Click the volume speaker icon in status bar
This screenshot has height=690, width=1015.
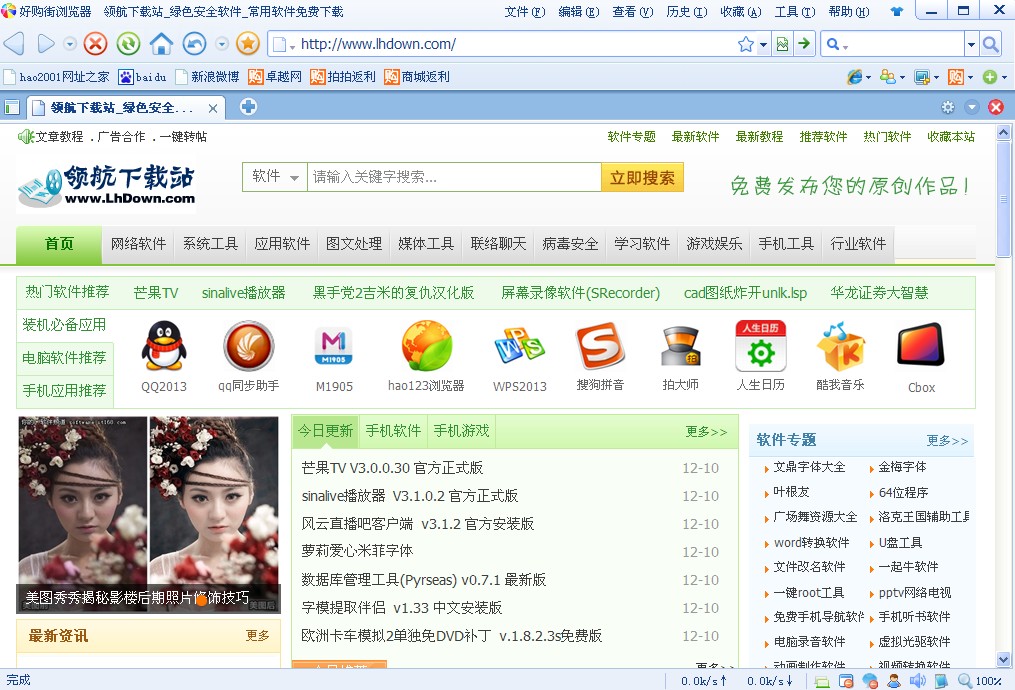917,681
